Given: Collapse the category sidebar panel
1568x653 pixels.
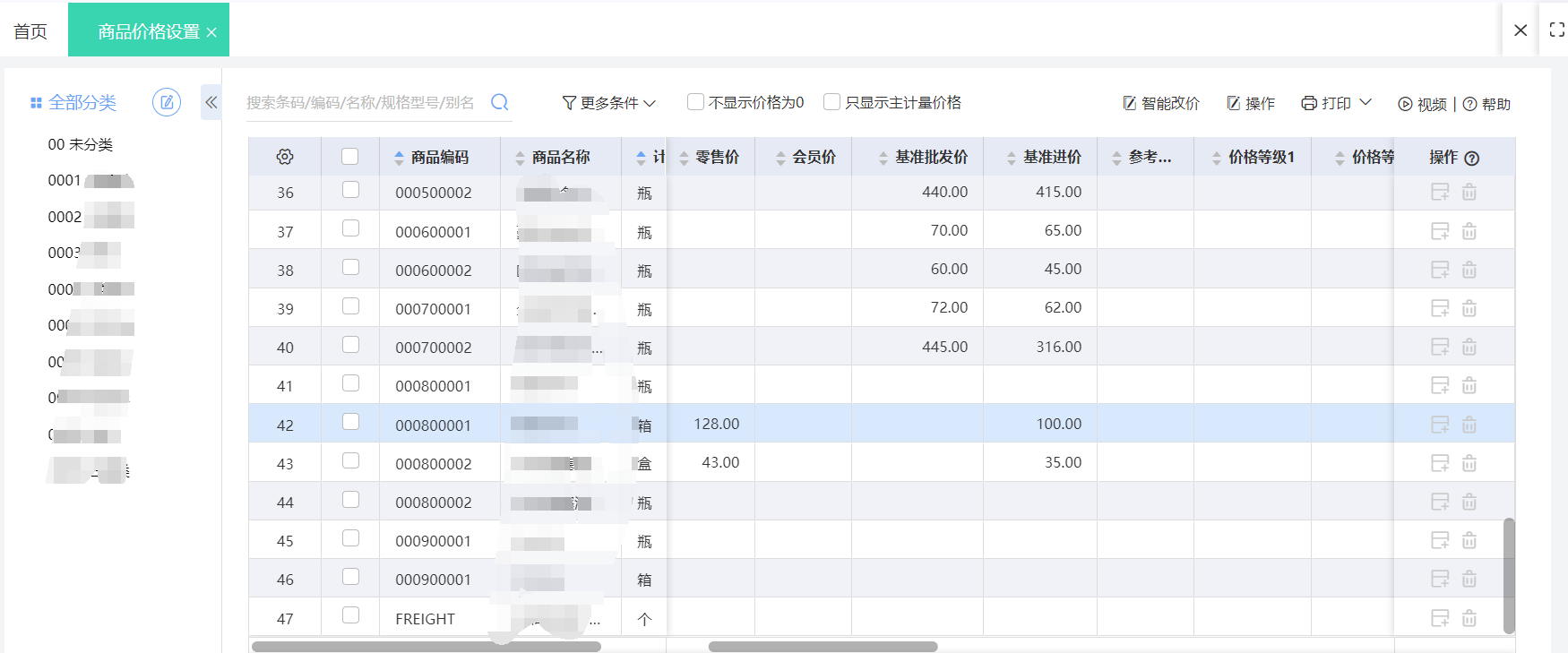Looking at the screenshot, I should pyautogui.click(x=211, y=102).
